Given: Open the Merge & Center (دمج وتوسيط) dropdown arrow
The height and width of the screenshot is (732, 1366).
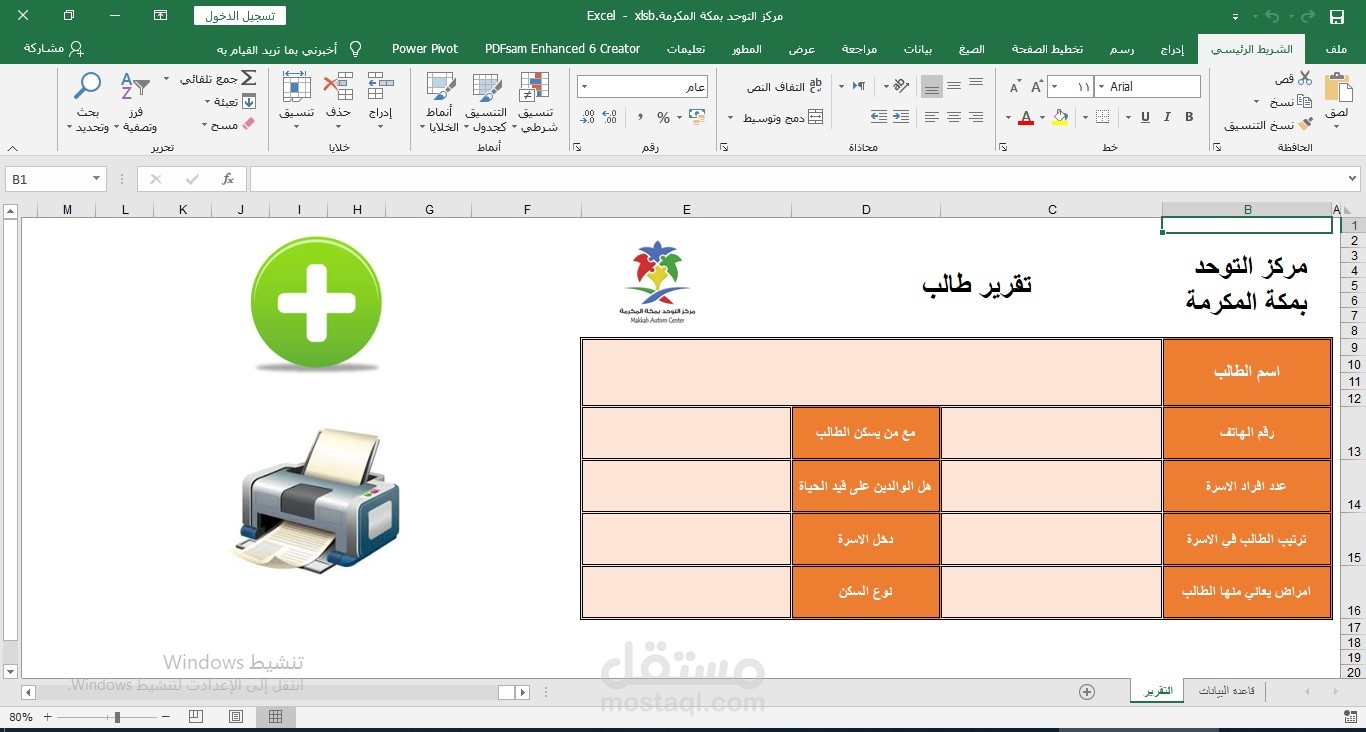Looking at the screenshot, I should 731,117.
